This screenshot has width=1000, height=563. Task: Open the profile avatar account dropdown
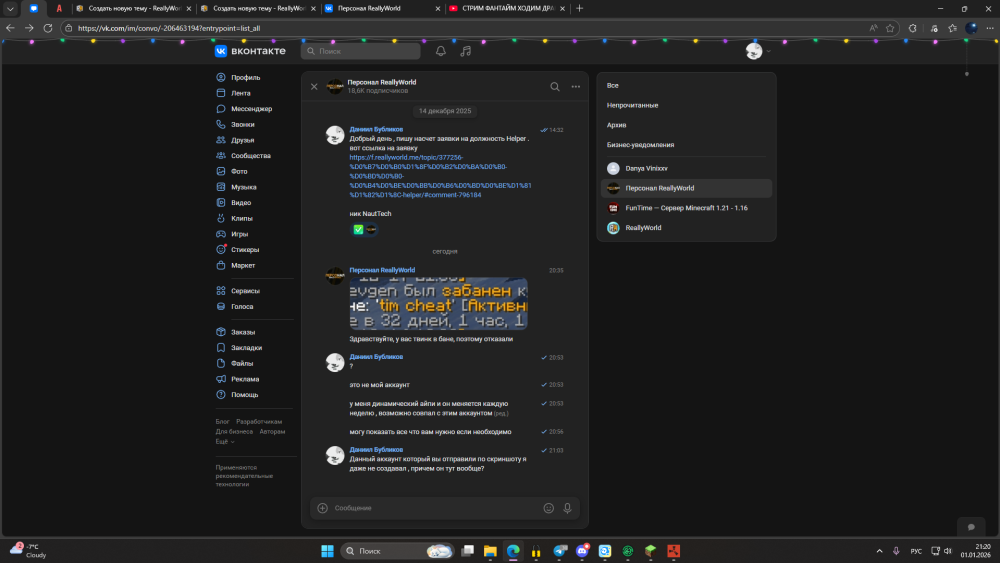758,51
